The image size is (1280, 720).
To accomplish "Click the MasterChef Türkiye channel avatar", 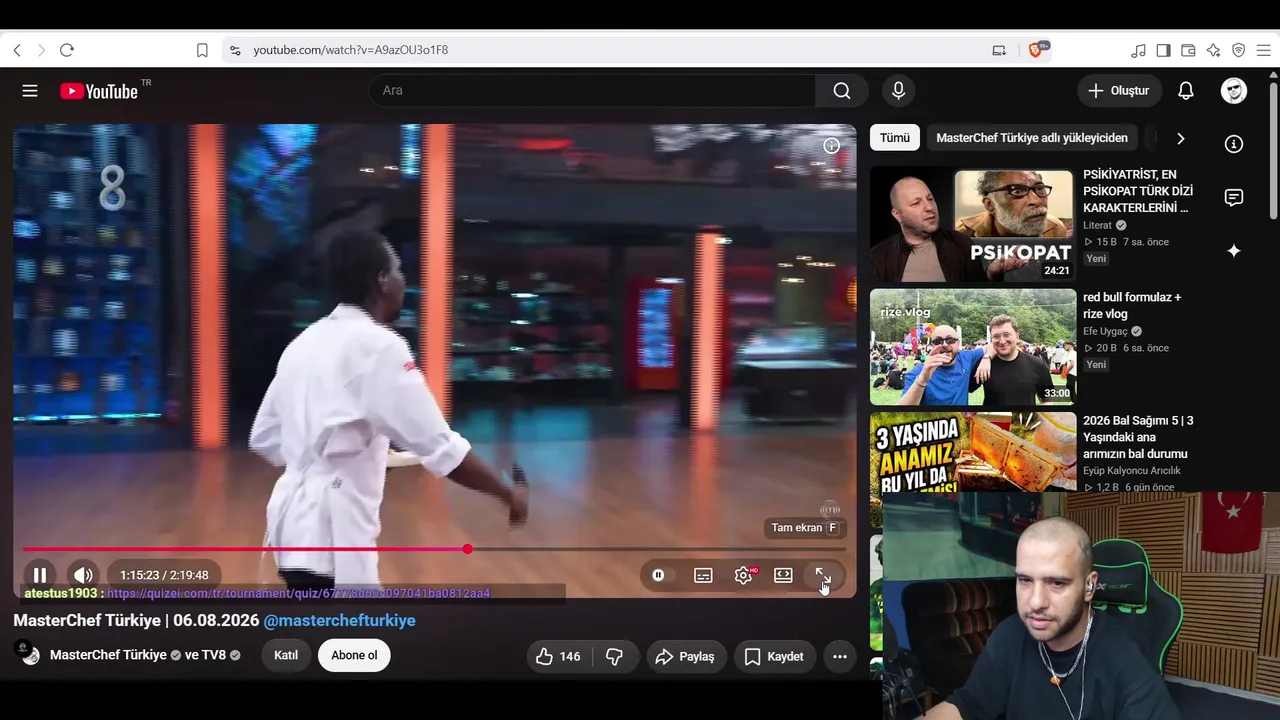I will coord(29,655).
